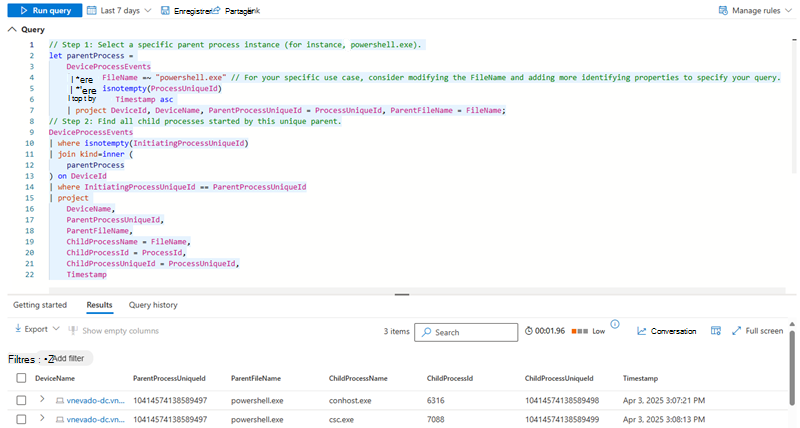Screen dimensions: 800x428
Task: Click timestamp Apr 3, 2025 3:07:21 PM
Action: pyautogui.click(x=664, y=400)
